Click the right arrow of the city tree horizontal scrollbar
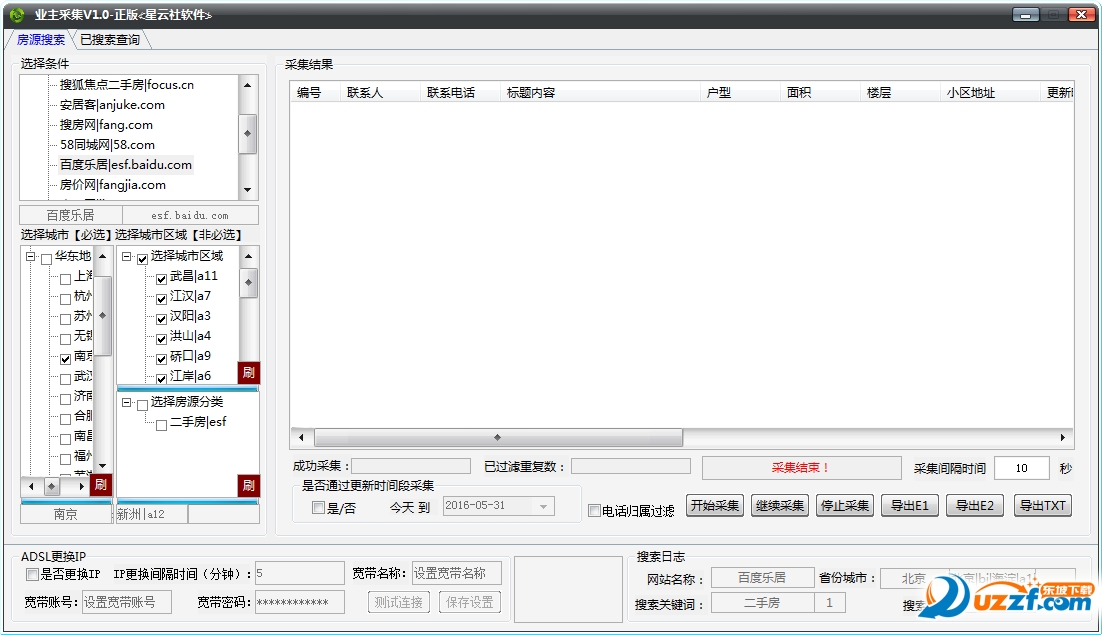 82,486
